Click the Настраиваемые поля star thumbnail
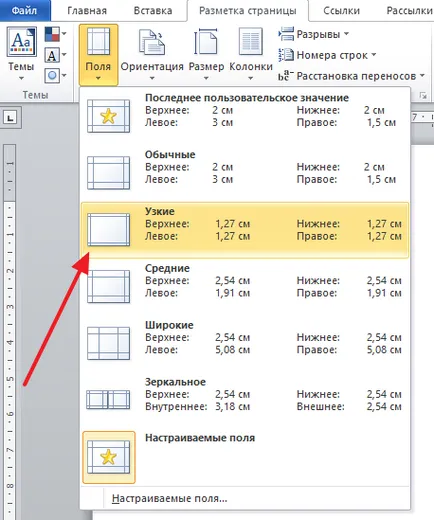The height and width of the screenshot is (520, 434). (109, 457)
